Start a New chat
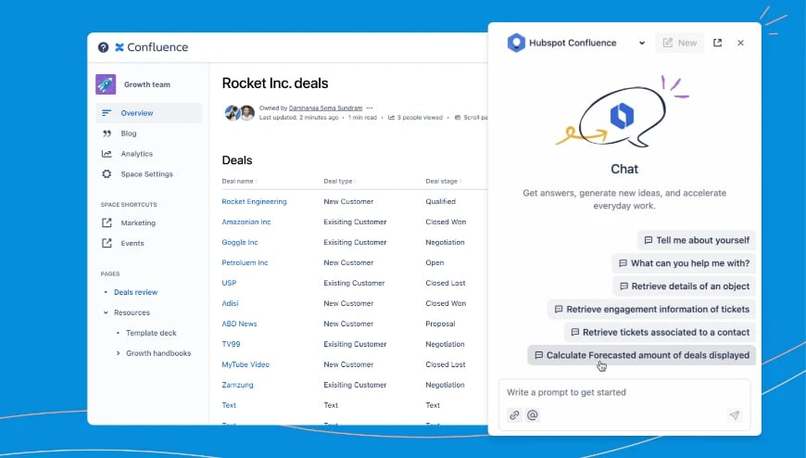The height and width of the screenshot is (458, 806). [680, 43]
